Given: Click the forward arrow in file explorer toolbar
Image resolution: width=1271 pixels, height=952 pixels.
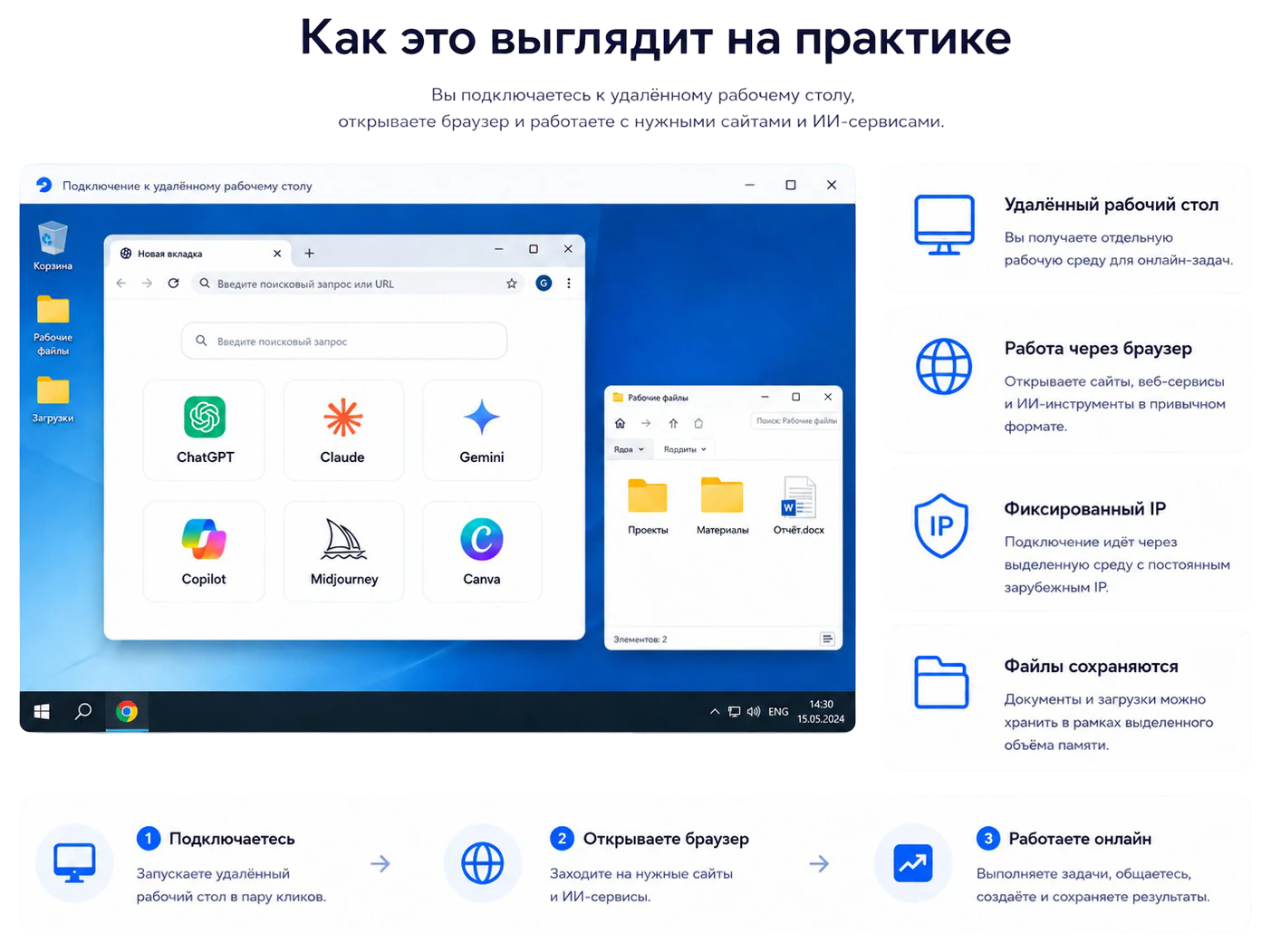Looking at the screenshot, I should click(x=646, y=423).
